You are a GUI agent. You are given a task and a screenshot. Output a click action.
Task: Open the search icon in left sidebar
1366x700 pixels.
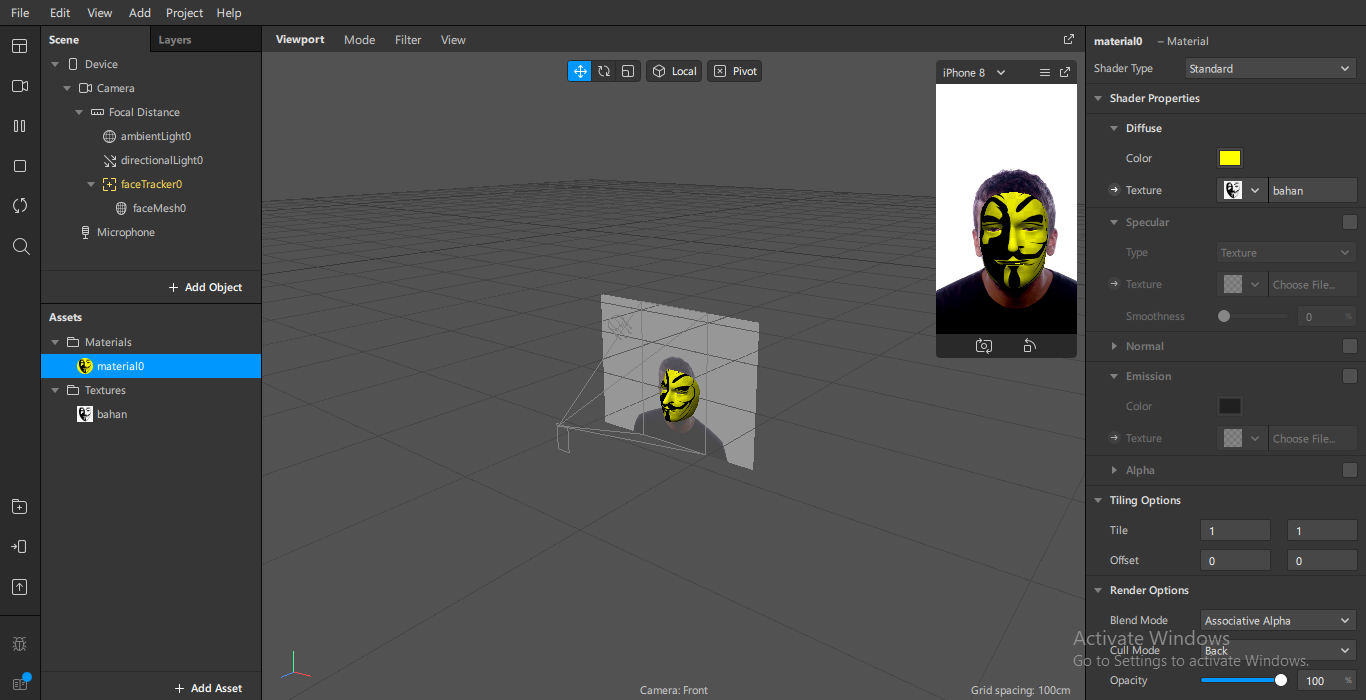pyautogui.click(x=20, y=246)
